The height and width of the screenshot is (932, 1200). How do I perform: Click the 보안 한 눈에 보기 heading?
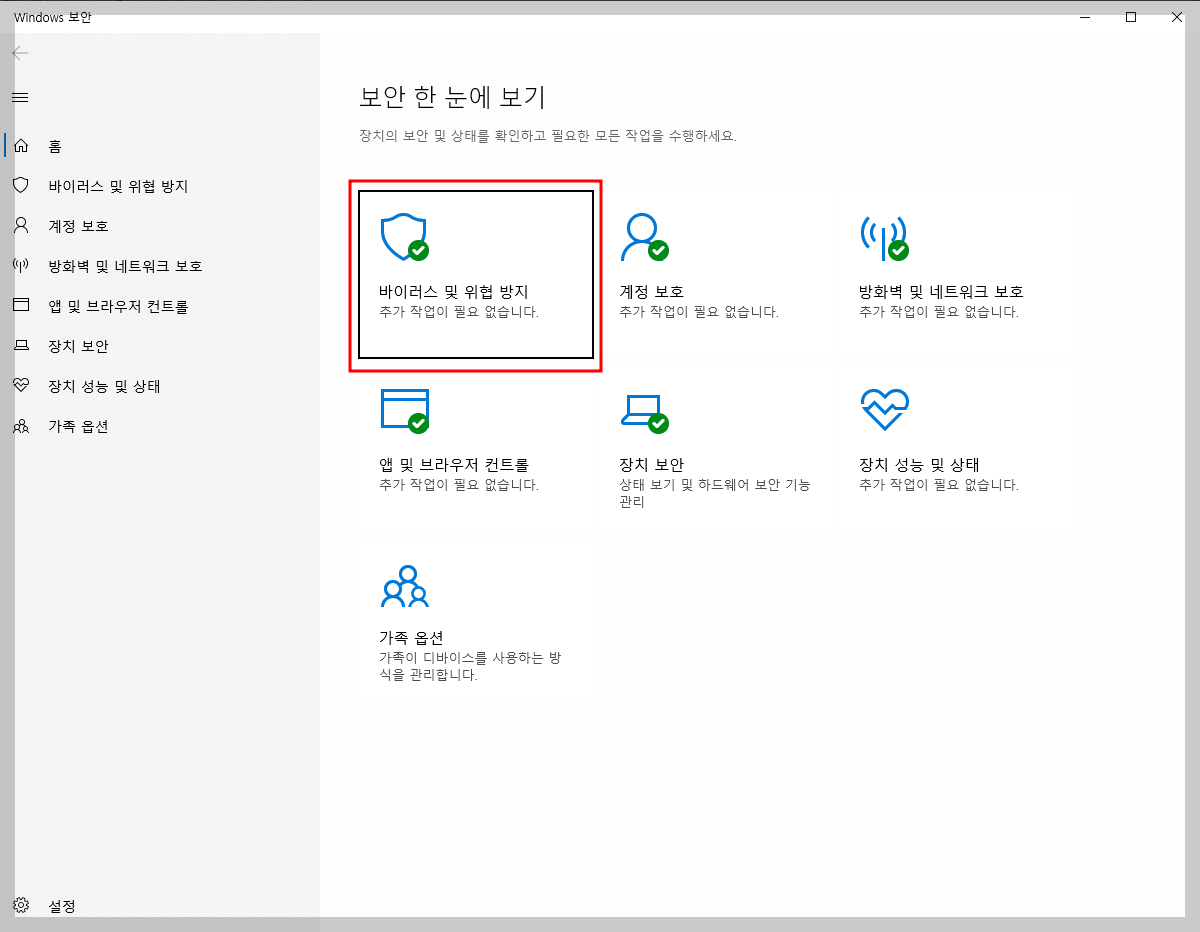pos(452,97)
